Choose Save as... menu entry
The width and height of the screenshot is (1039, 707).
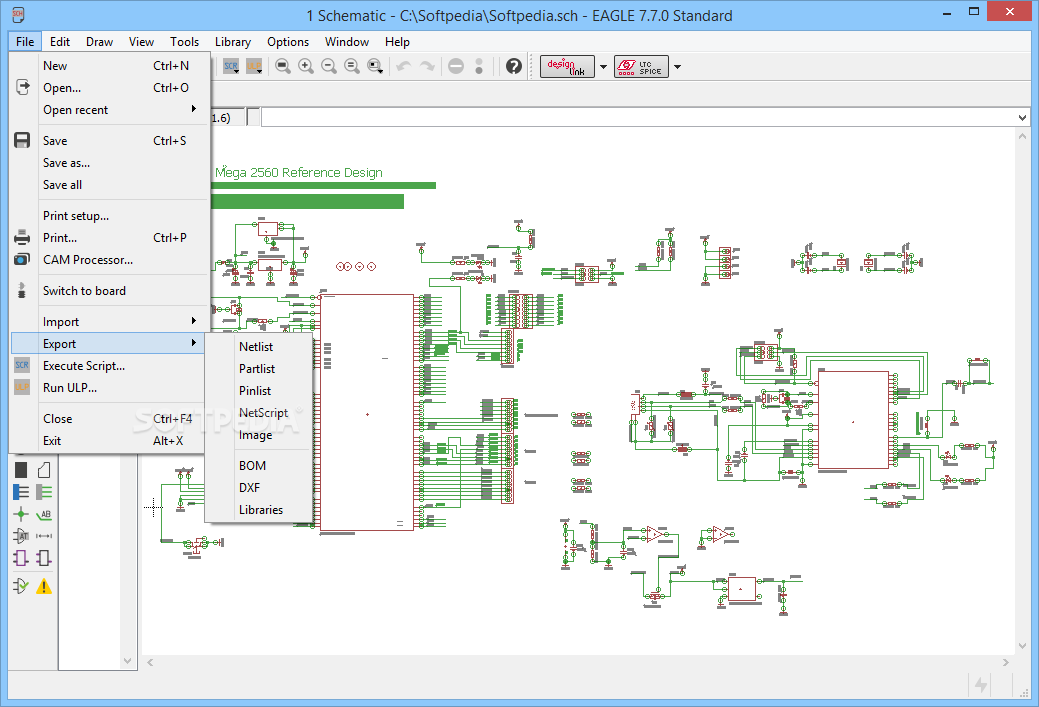110,162
